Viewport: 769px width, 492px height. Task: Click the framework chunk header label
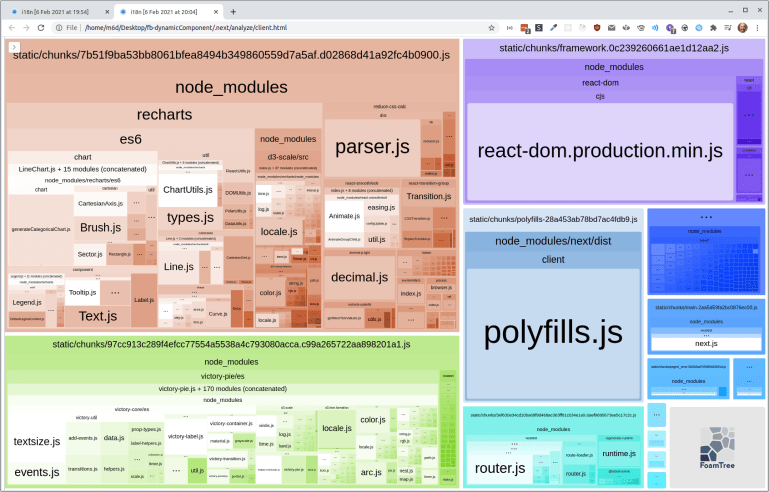coord(614,48)
